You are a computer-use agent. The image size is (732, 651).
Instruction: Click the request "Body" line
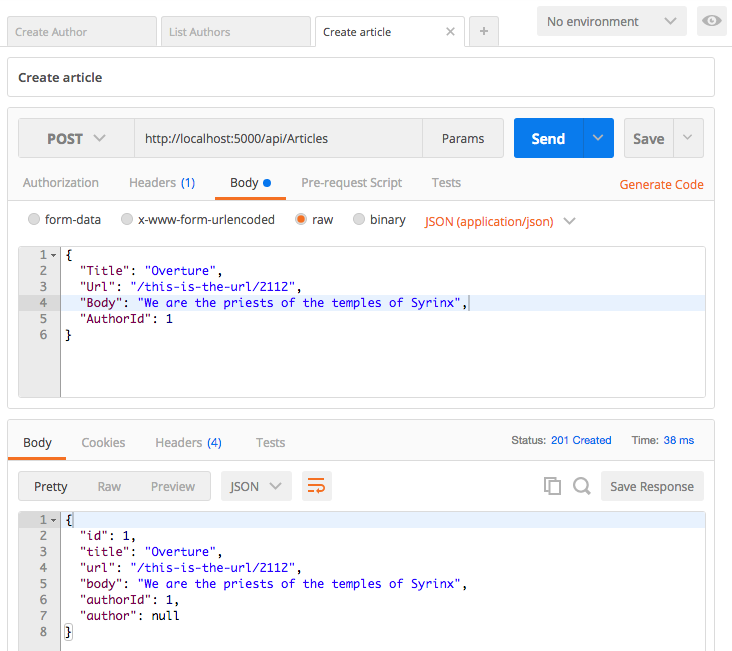tap(273, 303)
